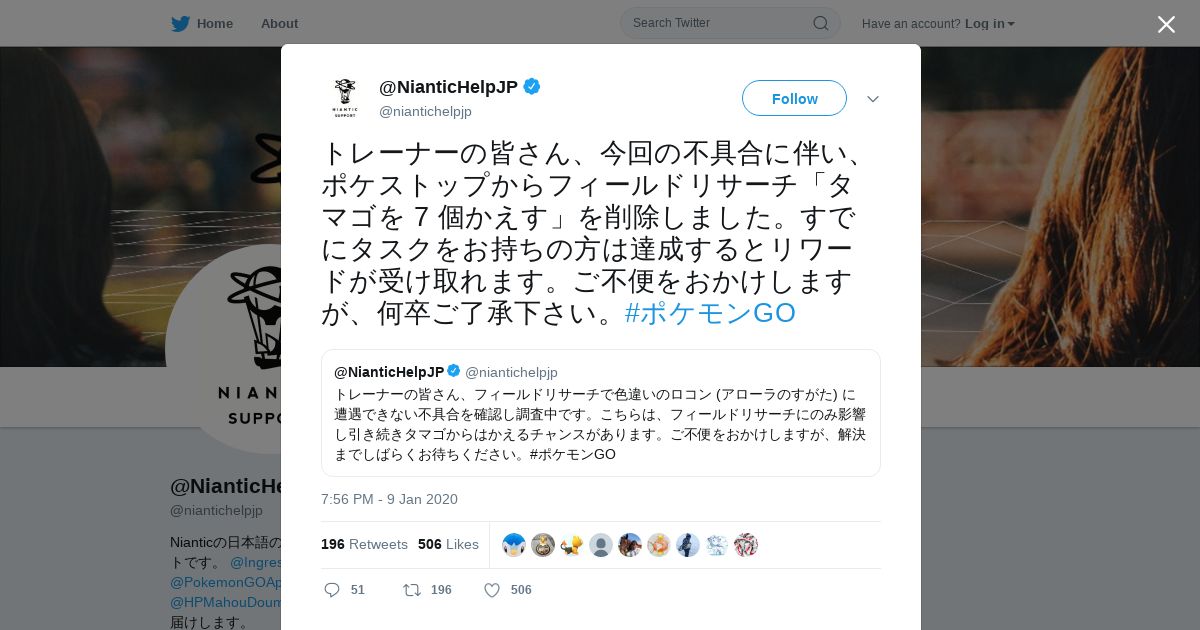Open the 7:56 PM - 9 Jan 2020 timestamp
This screenshot has height=630, width=1200.
coord(389,499)
